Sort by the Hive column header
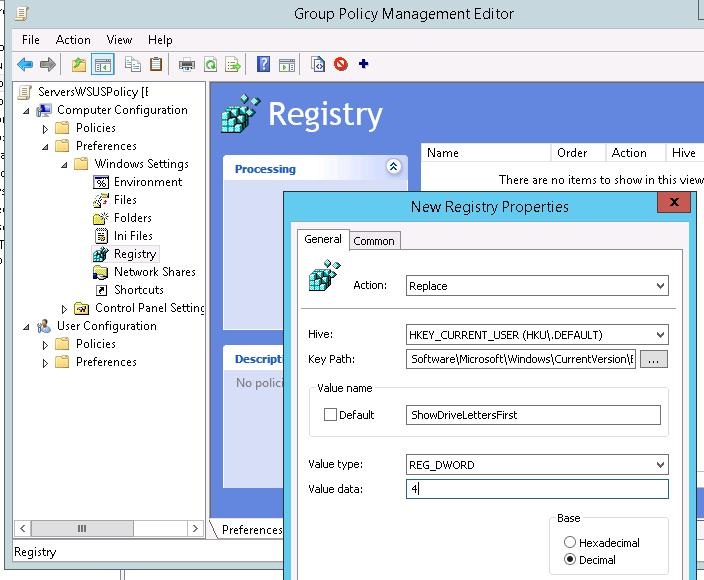The width and height of the screenshot is (704, 580). pyautogui.click(x=685, y=153)
